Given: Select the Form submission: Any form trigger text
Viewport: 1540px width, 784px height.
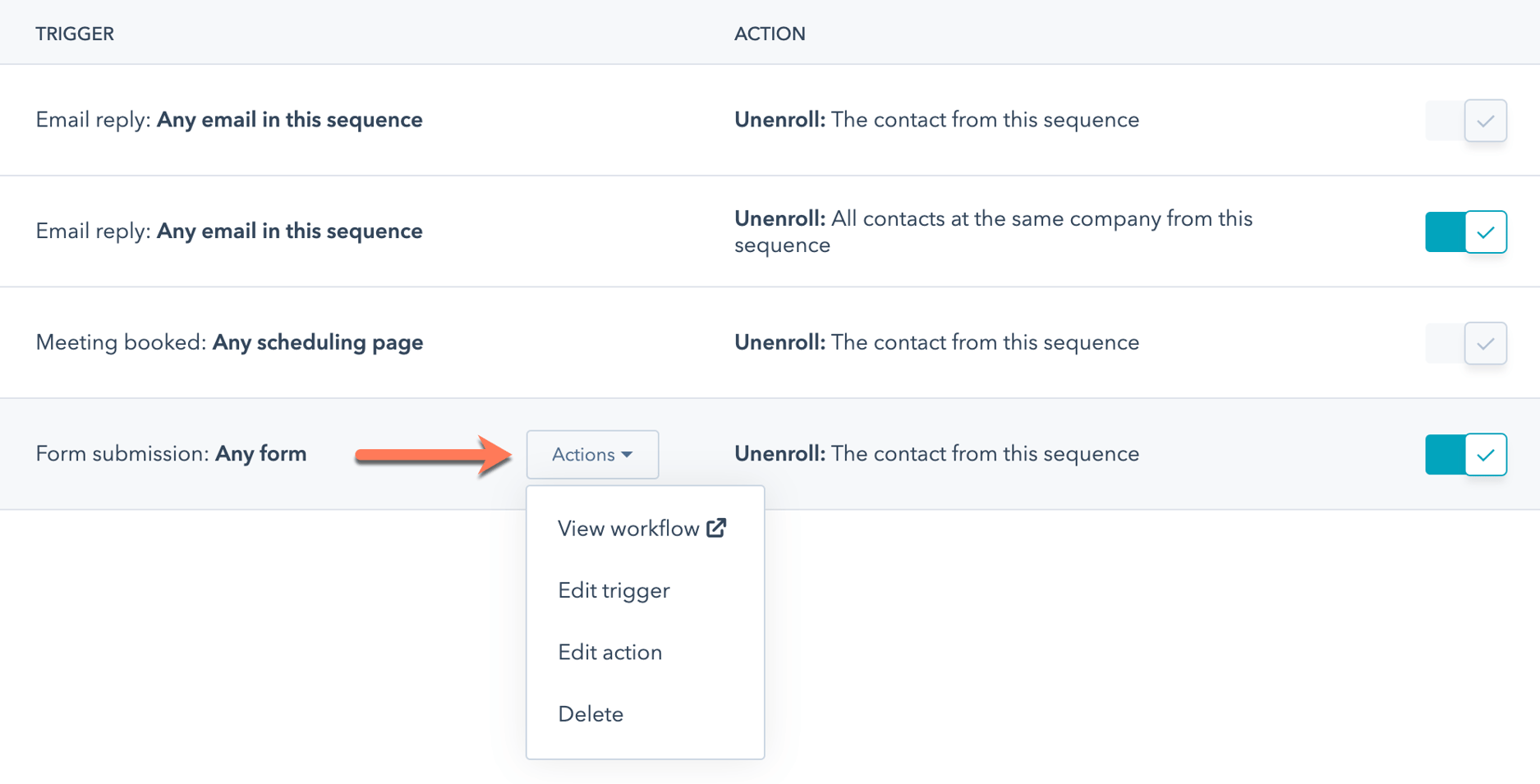Looking at the screenshot, I should [171, 453].
